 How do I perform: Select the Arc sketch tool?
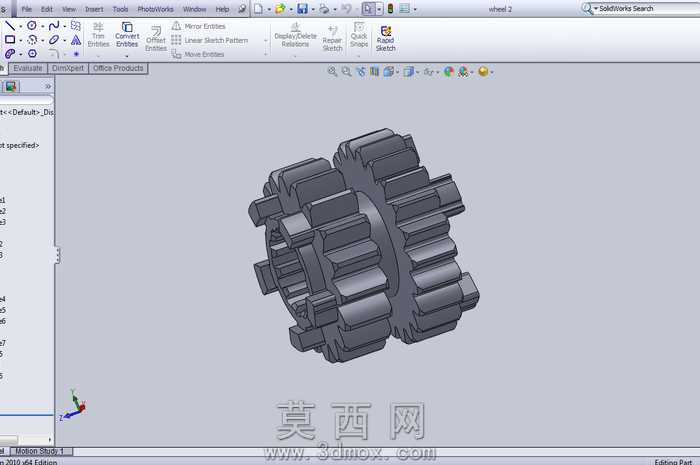[32, 40]
